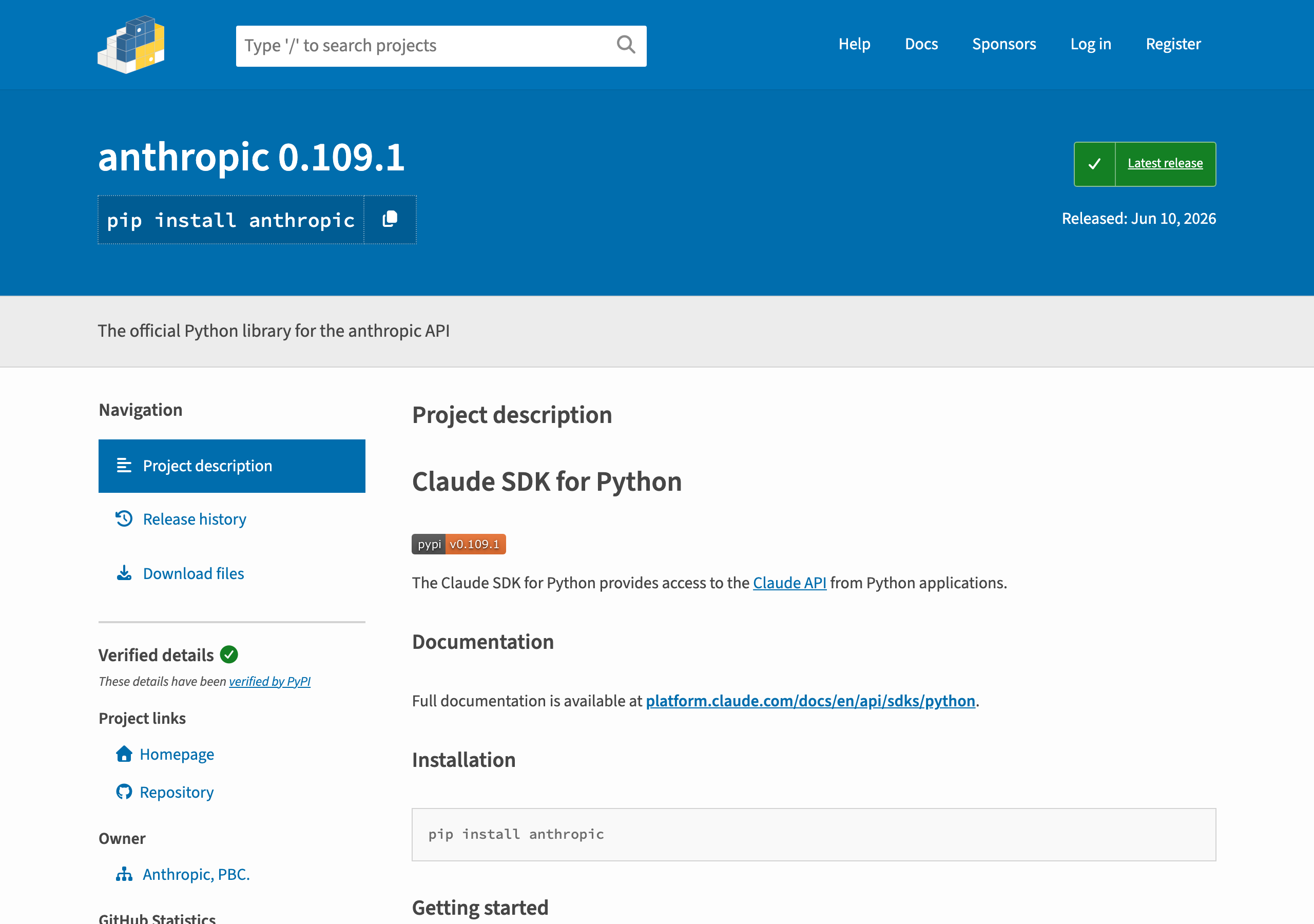Viewport: 1314px width, 924px height.
Task: Click the pip install anthropic Installation code block
Action: [x=813, y=834]
